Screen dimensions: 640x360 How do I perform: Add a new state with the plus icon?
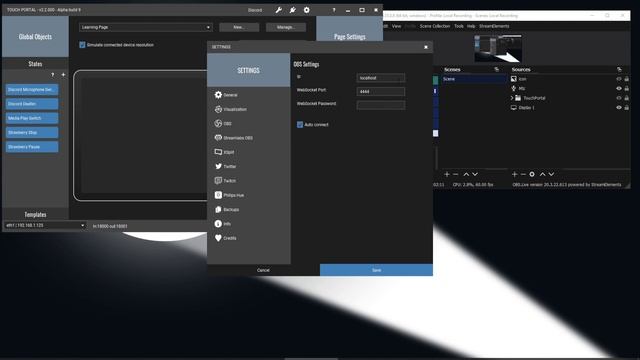pos(63,75)
